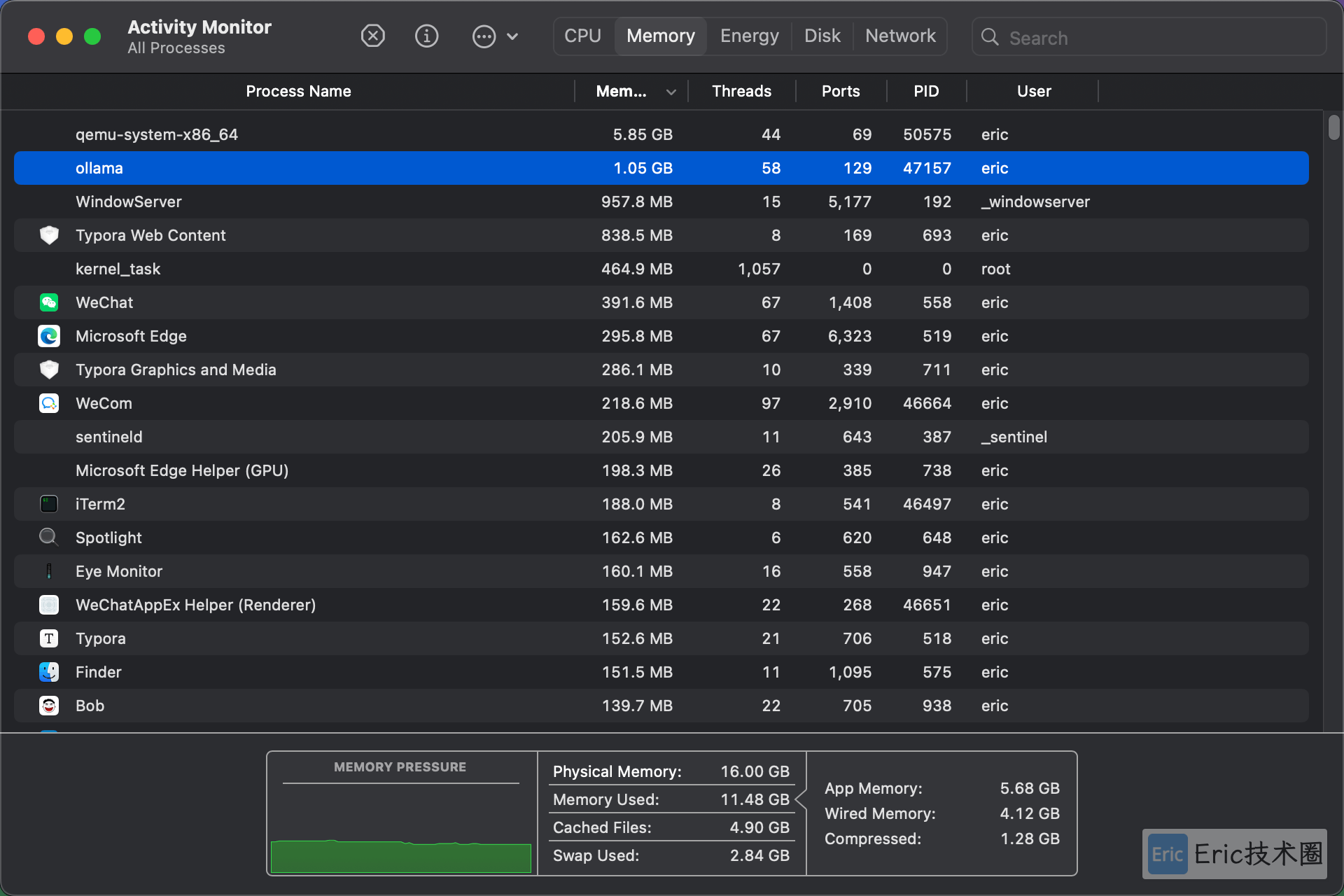
Task: Click the Compressed 1.28 GB value
Action: click(1030, 839)
